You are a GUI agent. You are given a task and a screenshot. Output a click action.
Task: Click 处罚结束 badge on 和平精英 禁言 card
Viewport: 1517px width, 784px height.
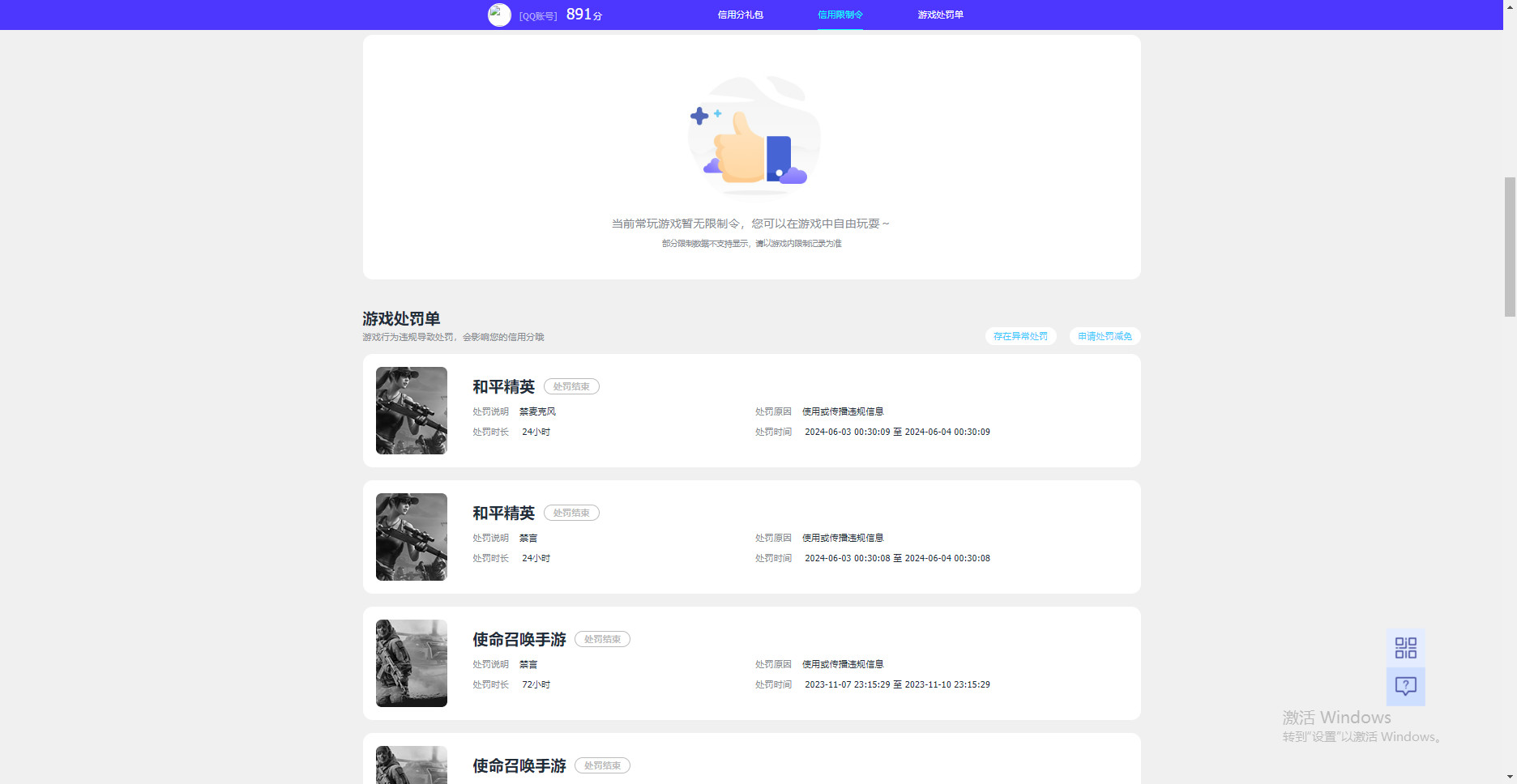[x=571, y=513]
